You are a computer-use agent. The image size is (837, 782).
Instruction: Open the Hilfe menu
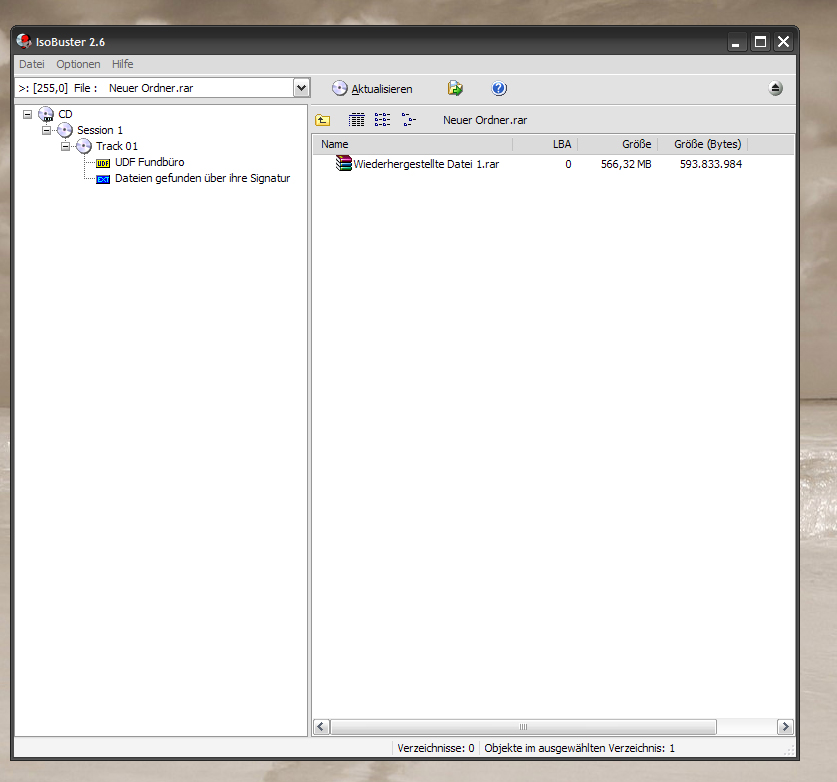tap(122, 64)
